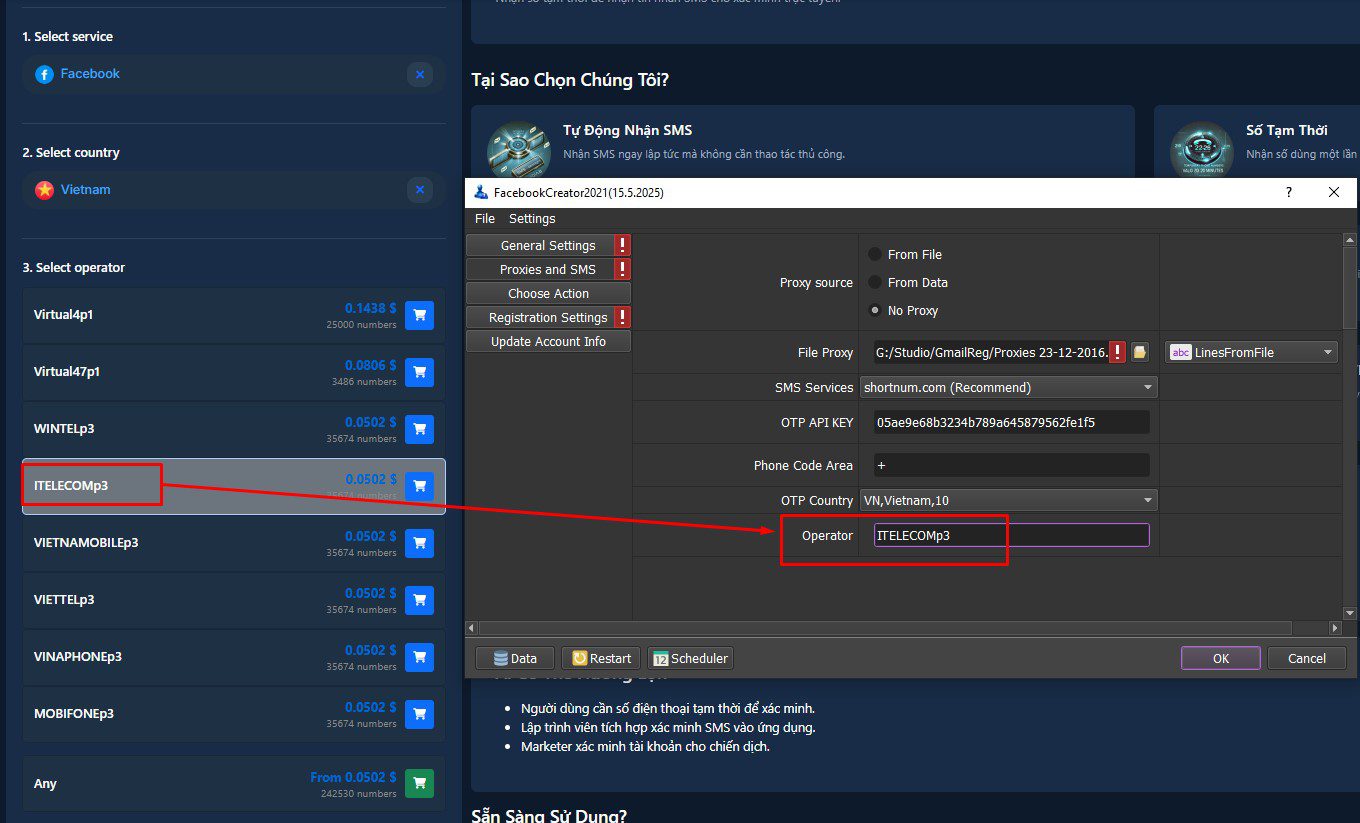Click the 0.0806 $ price for Virtual47p1
The width and height of the screenshot is (1360, 823).
371,365
